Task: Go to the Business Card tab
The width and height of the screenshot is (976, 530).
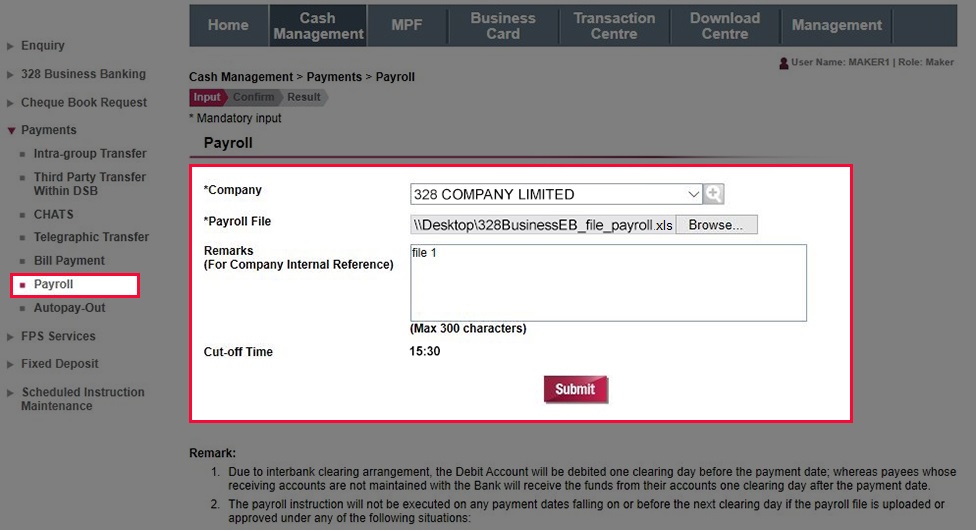Action: [x=503, y=26]
